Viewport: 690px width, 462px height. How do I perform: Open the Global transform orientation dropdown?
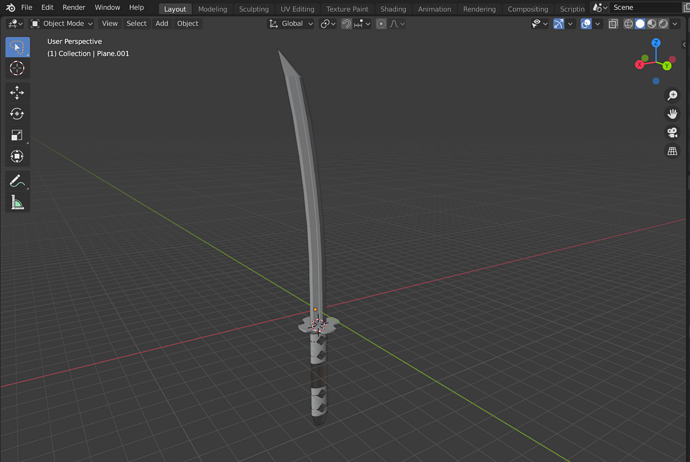tap(291, 24)
